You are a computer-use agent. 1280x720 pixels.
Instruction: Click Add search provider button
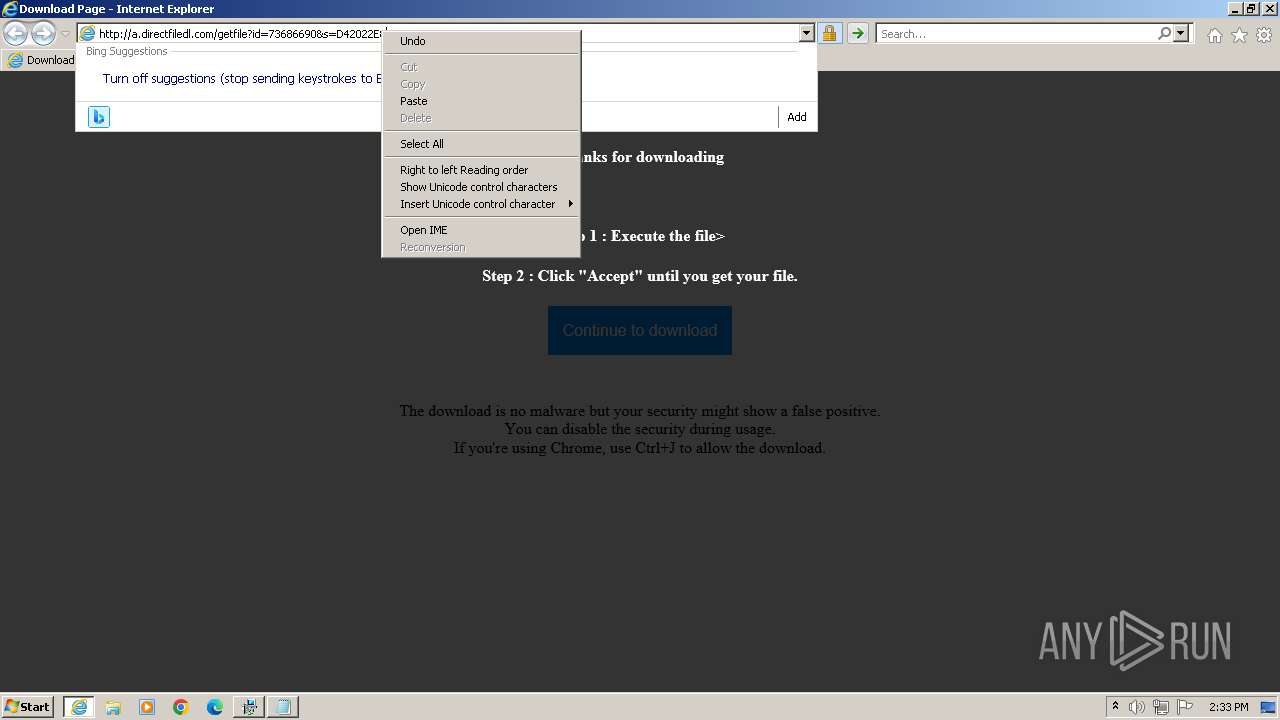tap(797, 117)
